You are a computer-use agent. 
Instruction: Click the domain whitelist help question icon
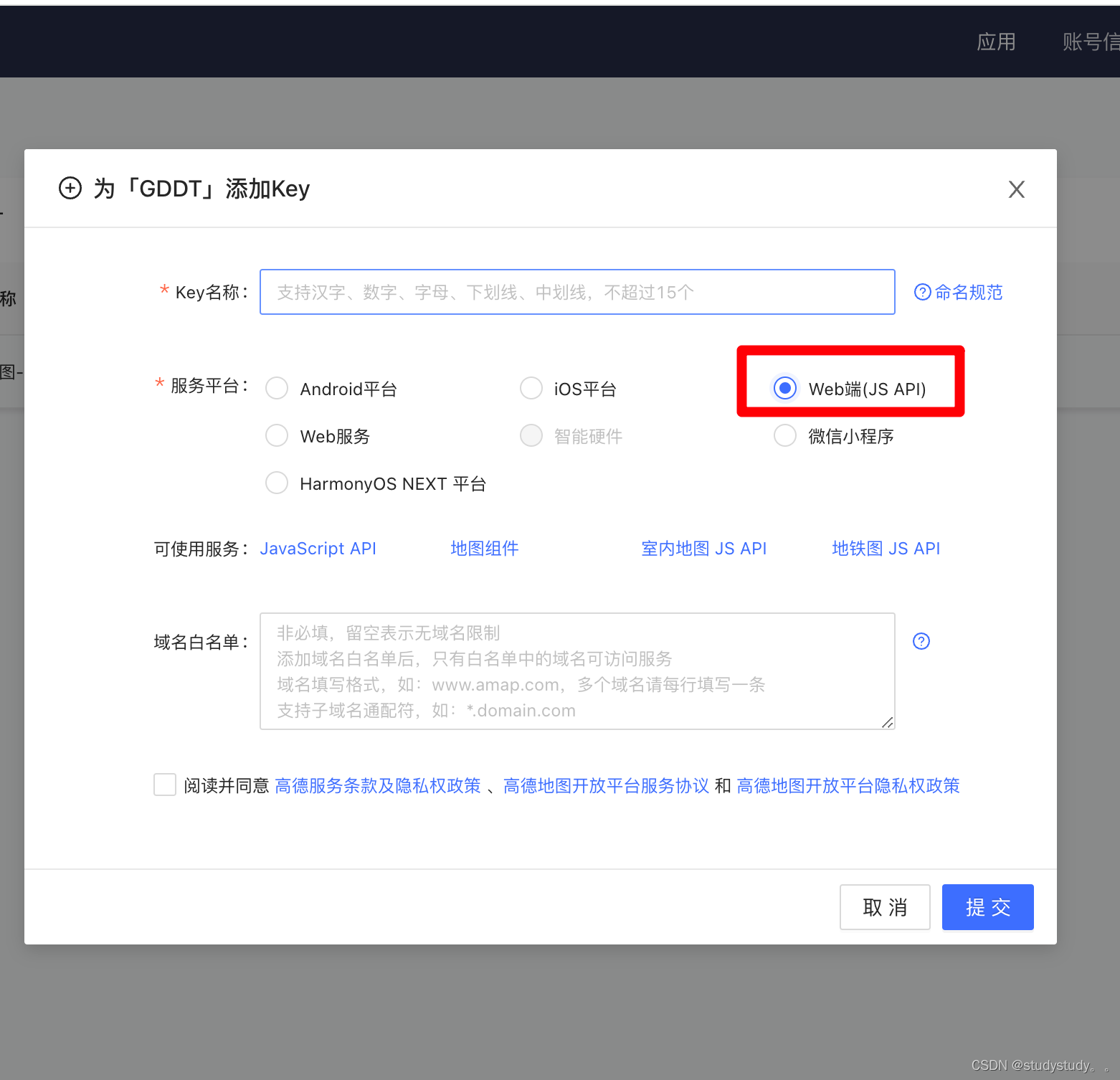coord(921,641)
